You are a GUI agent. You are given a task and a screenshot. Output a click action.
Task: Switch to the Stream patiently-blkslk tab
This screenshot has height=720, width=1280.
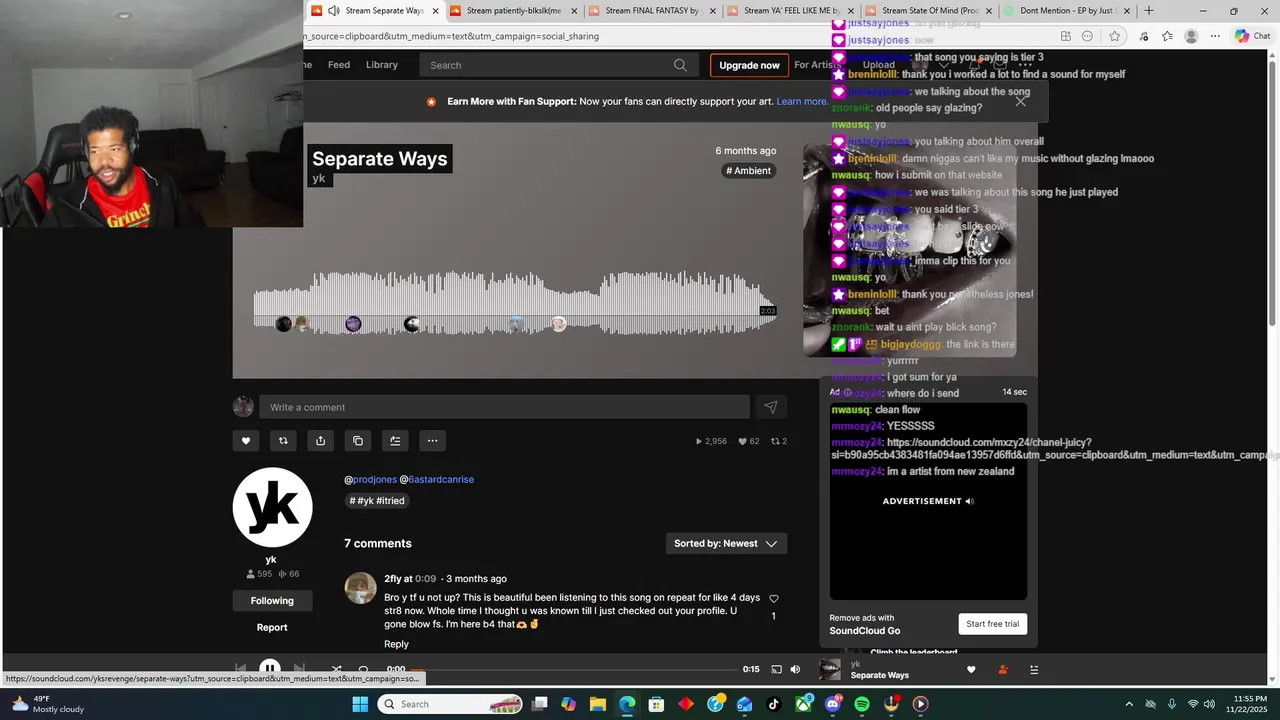(x=513, y=11)
